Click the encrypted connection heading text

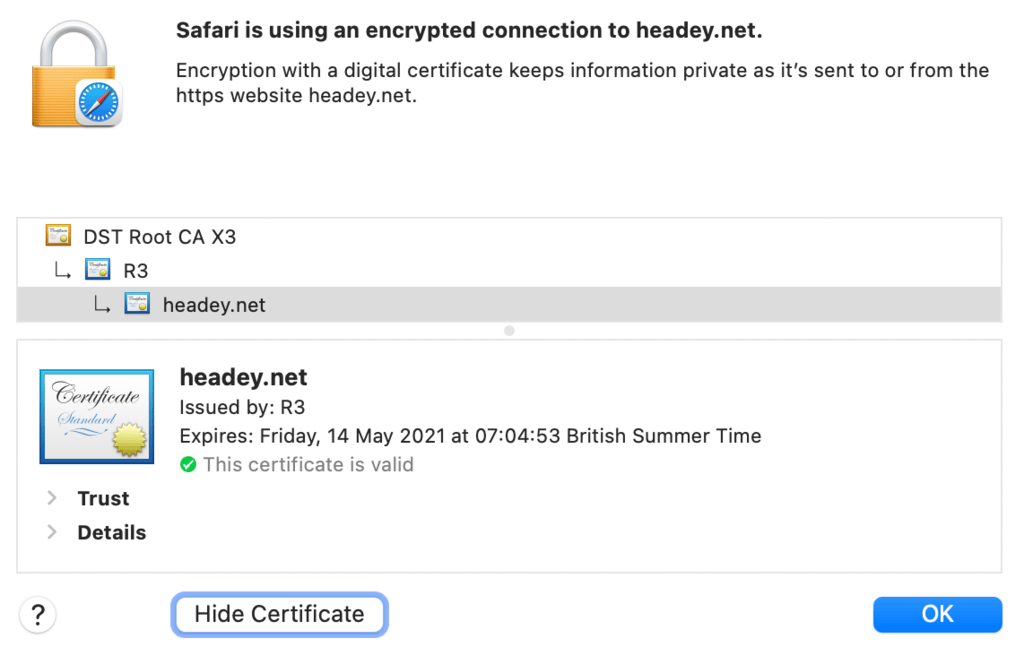coord(469,31)
